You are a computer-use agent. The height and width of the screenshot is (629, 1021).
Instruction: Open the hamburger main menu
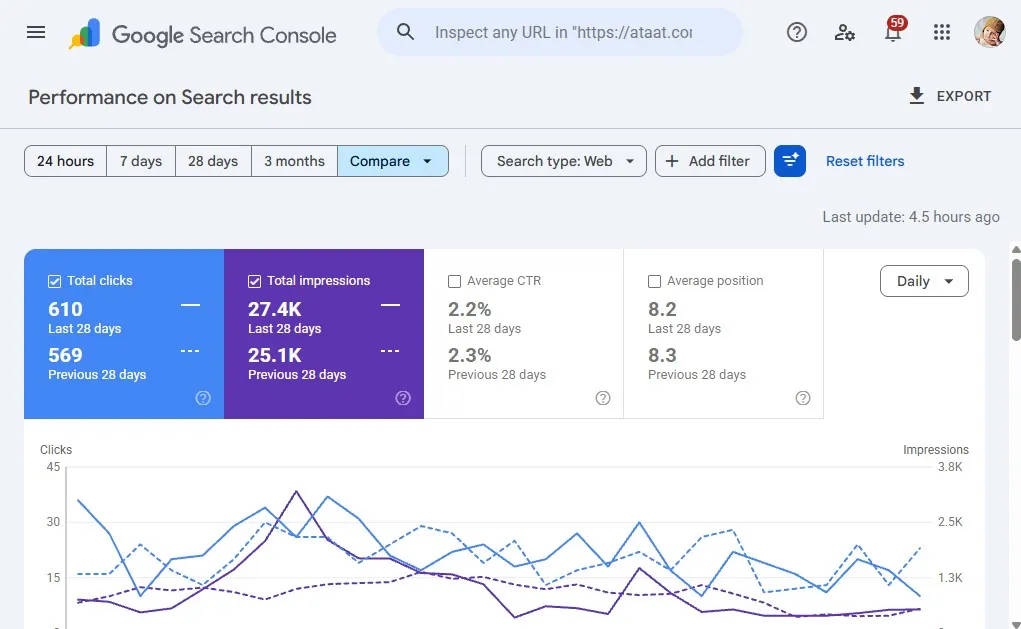(x=36, y=32)
